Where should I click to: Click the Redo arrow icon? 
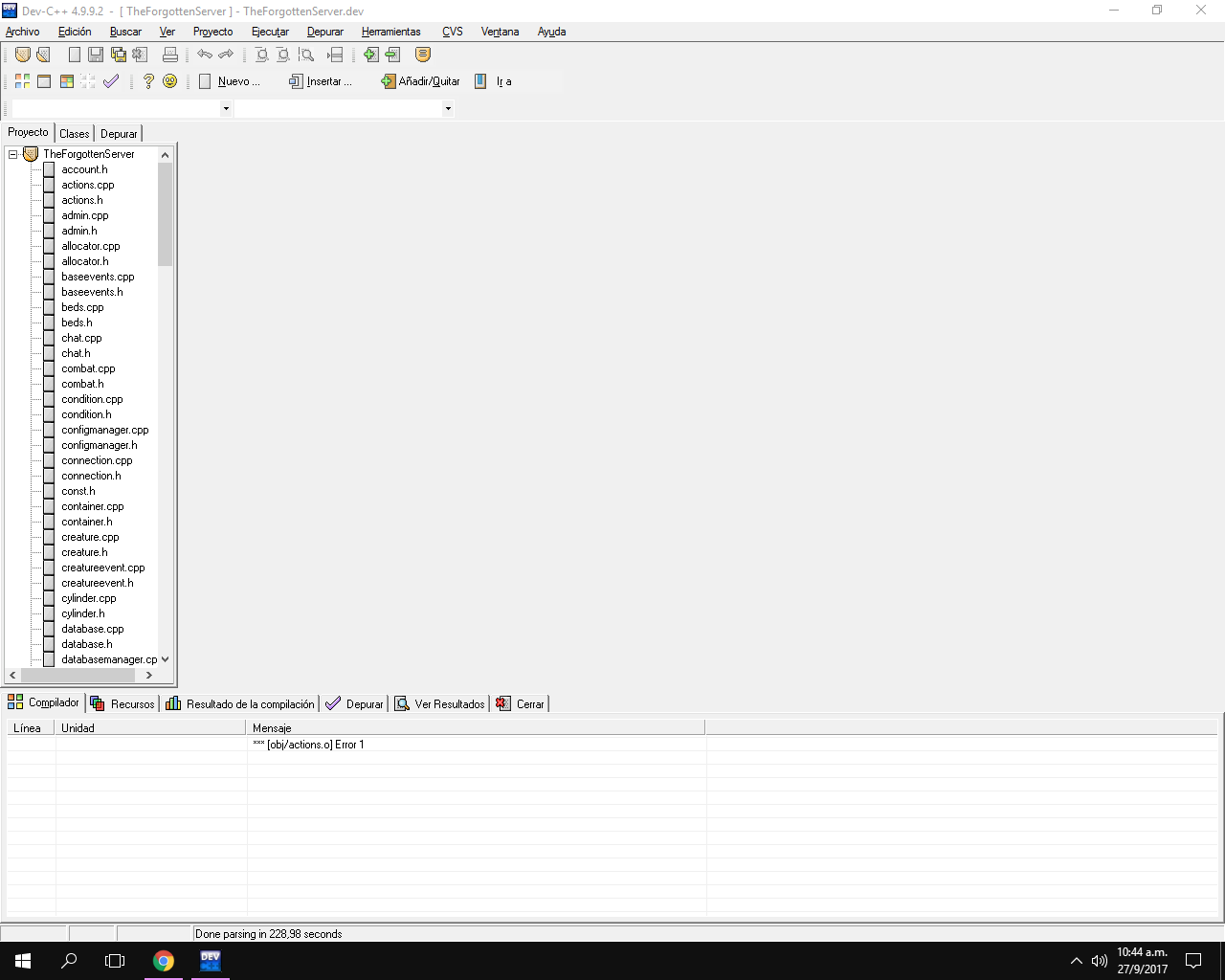[x=227, y=55]
